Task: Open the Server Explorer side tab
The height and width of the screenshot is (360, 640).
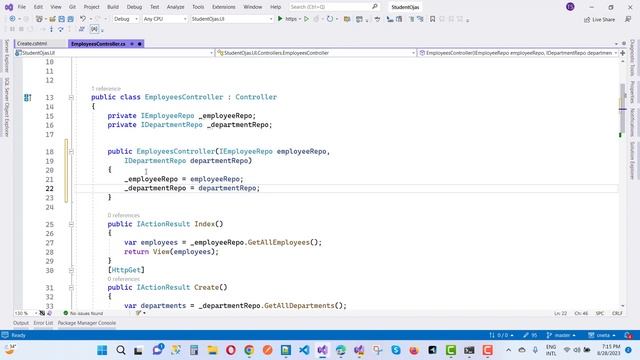Action: [7, 56]
